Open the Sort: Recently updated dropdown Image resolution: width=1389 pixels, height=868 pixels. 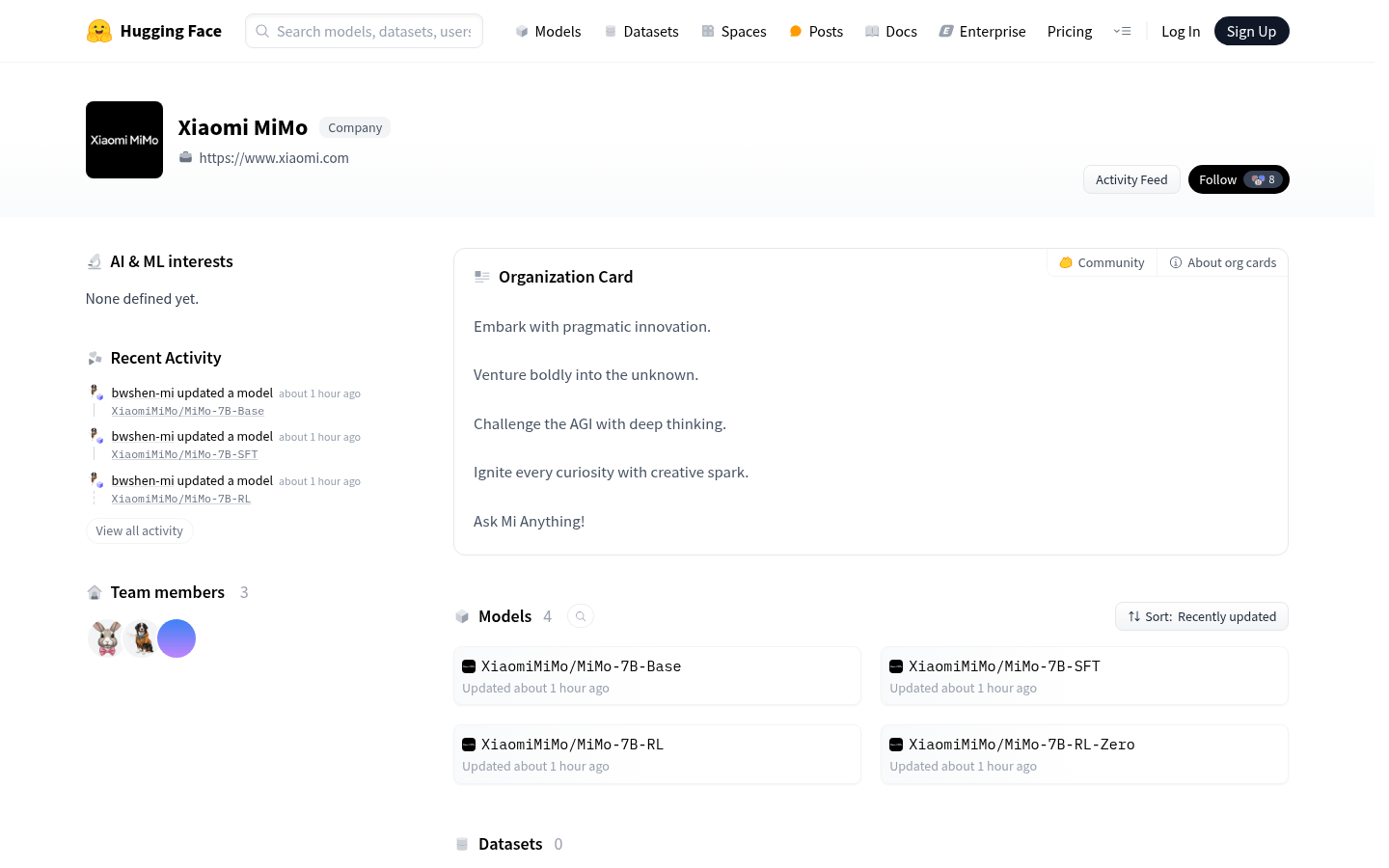pyautogui.click(x=1202, y=616)
